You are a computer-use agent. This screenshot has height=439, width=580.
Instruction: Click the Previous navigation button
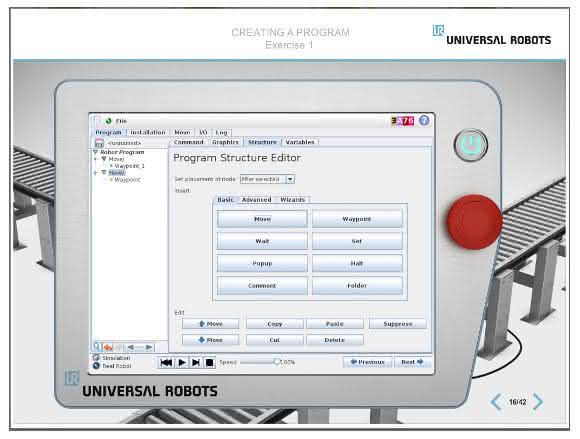point(368,362)
